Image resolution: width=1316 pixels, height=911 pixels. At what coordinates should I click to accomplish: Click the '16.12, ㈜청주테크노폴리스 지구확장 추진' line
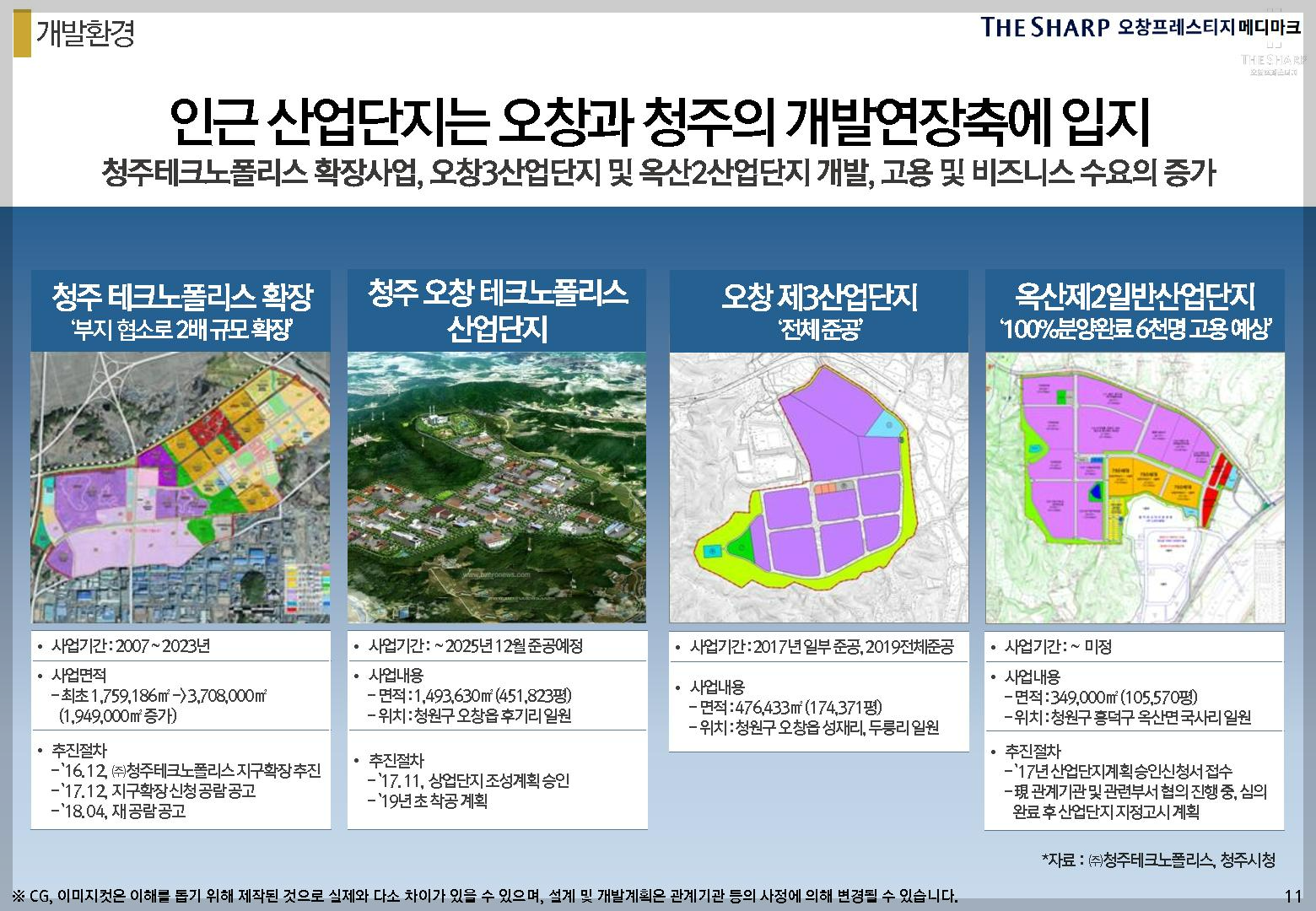coord(186,771)
